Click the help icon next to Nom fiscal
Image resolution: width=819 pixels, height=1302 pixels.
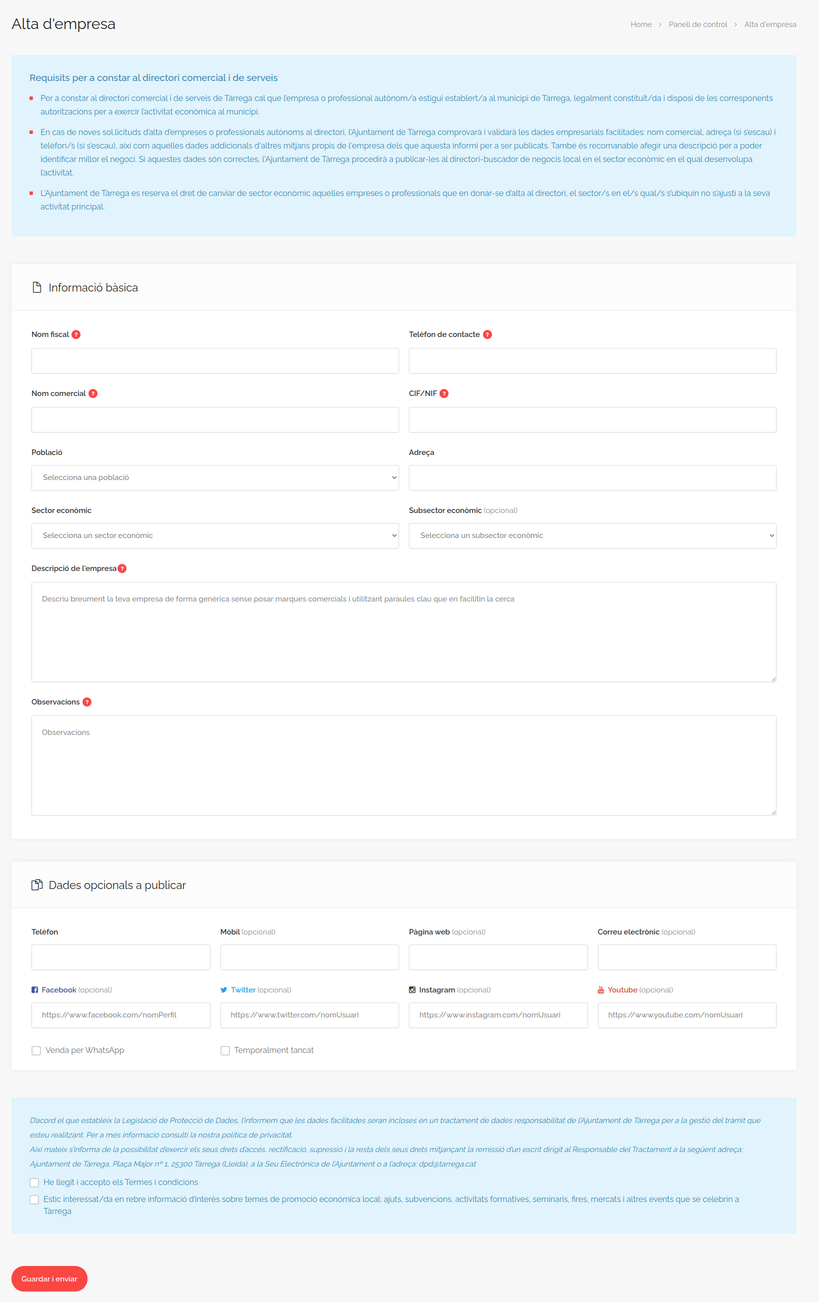76,335
